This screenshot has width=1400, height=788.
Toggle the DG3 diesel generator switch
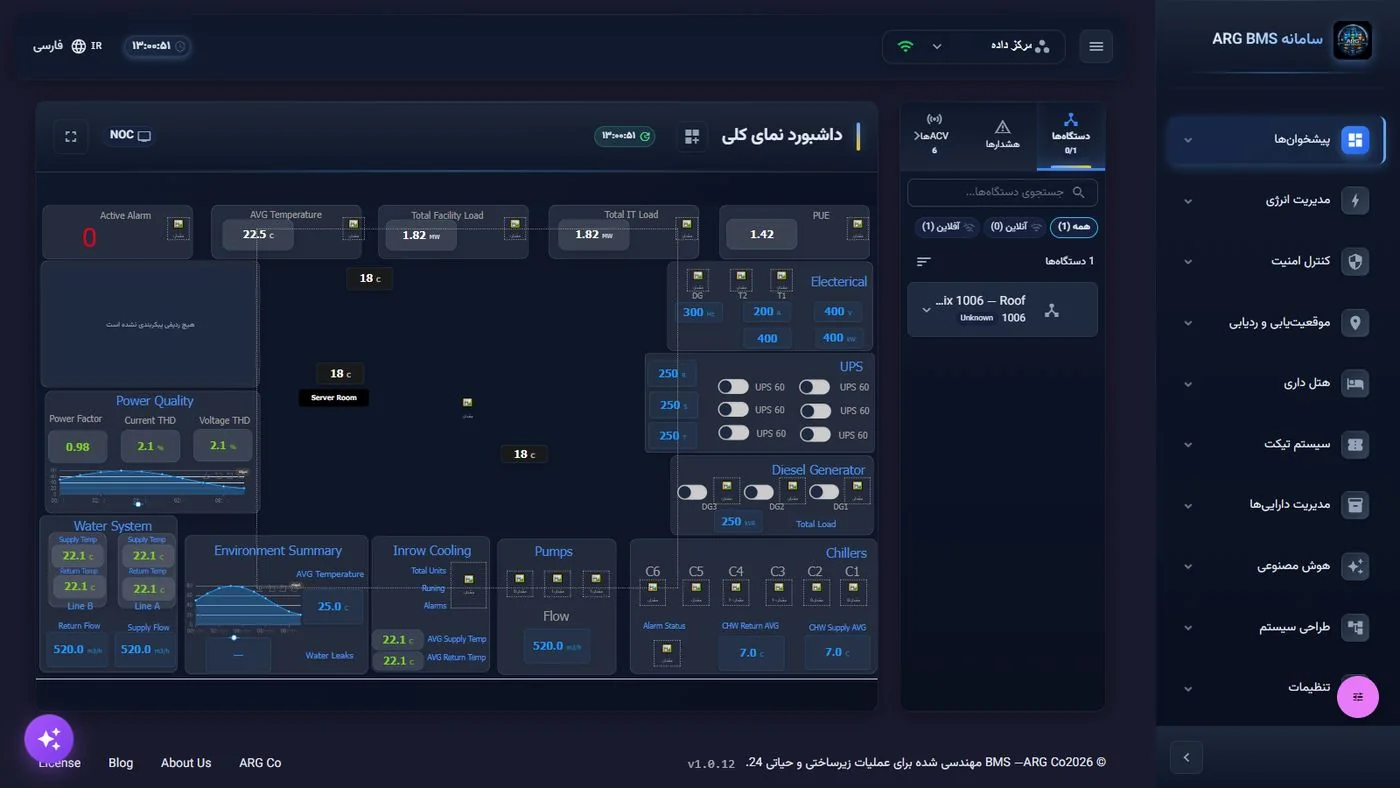[x=692, y=492]
